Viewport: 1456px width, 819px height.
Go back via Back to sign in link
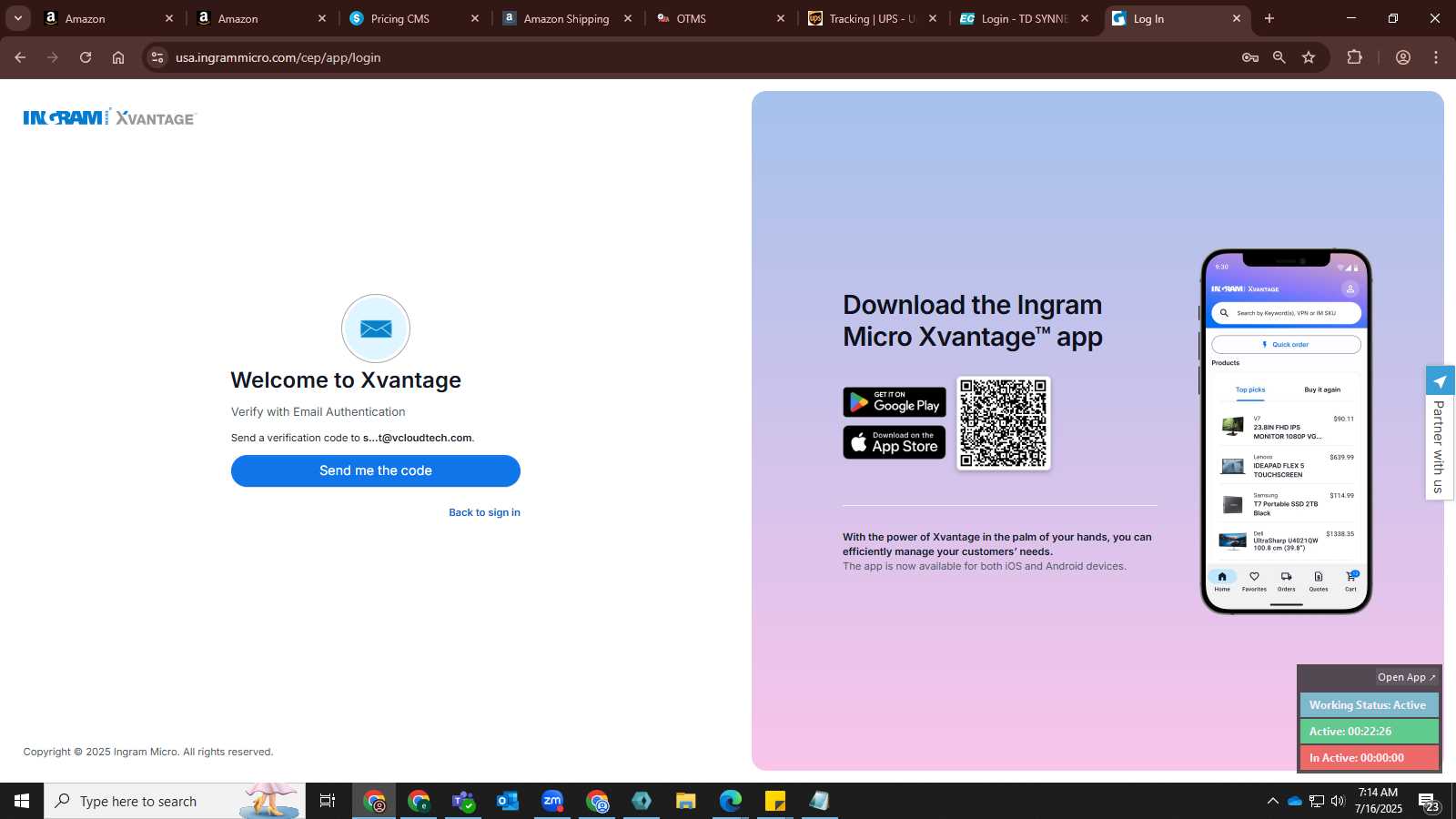tap(484, 512)
